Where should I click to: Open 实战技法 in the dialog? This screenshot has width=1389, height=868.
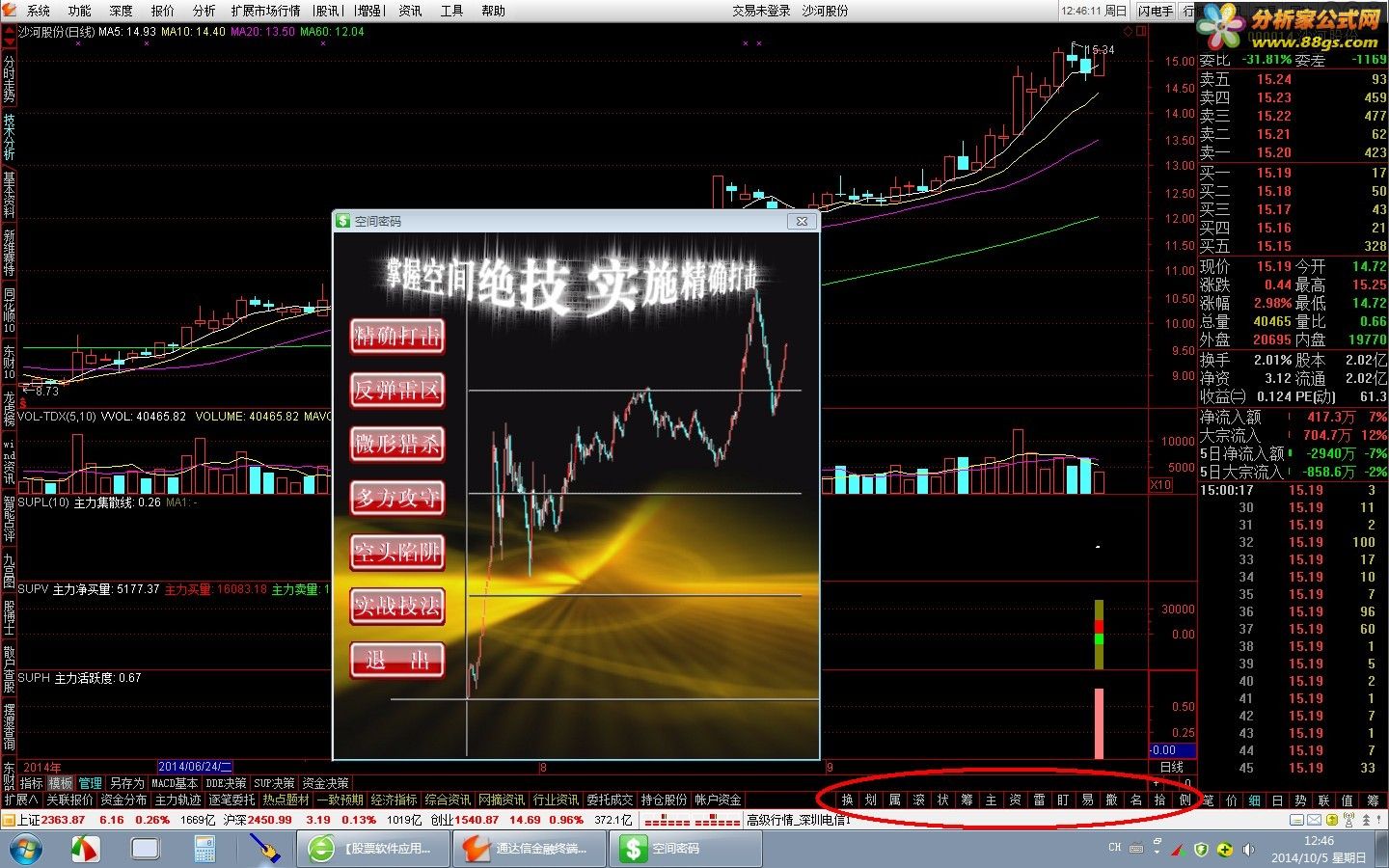[x=397, y=606]
